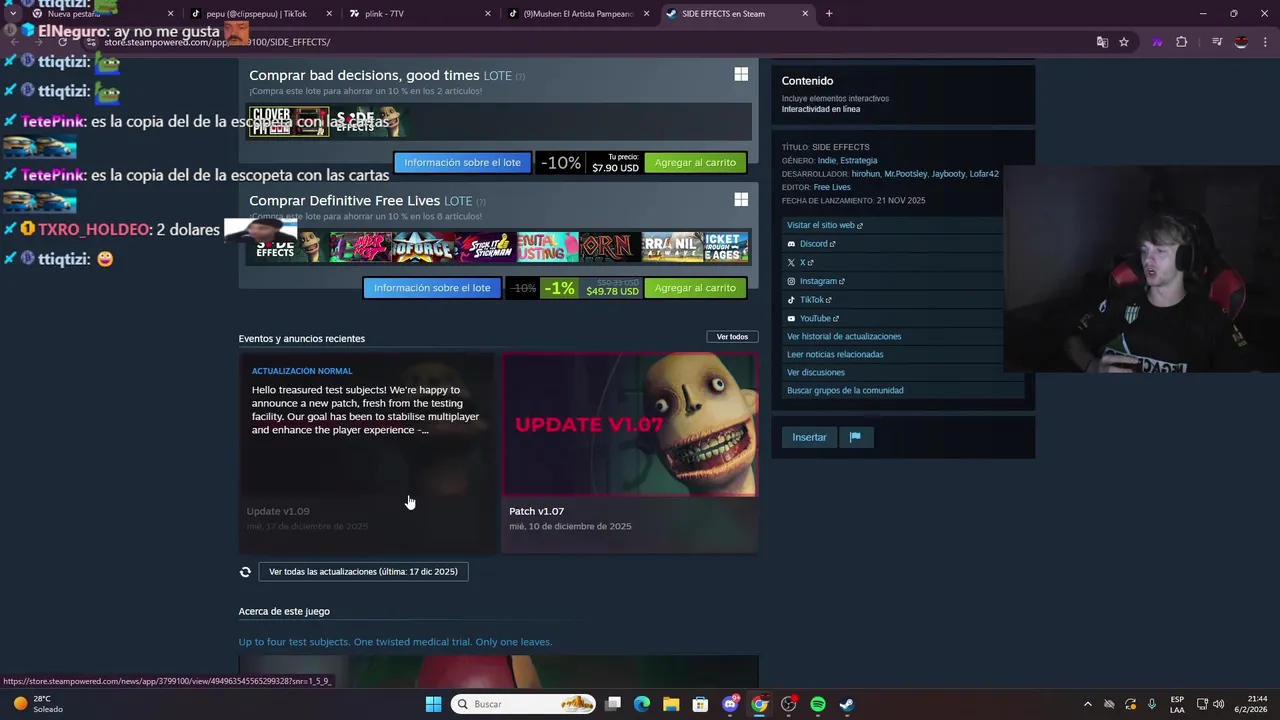Click the Indie genre link
This screenshot has width=1280, height=720.
826,160
